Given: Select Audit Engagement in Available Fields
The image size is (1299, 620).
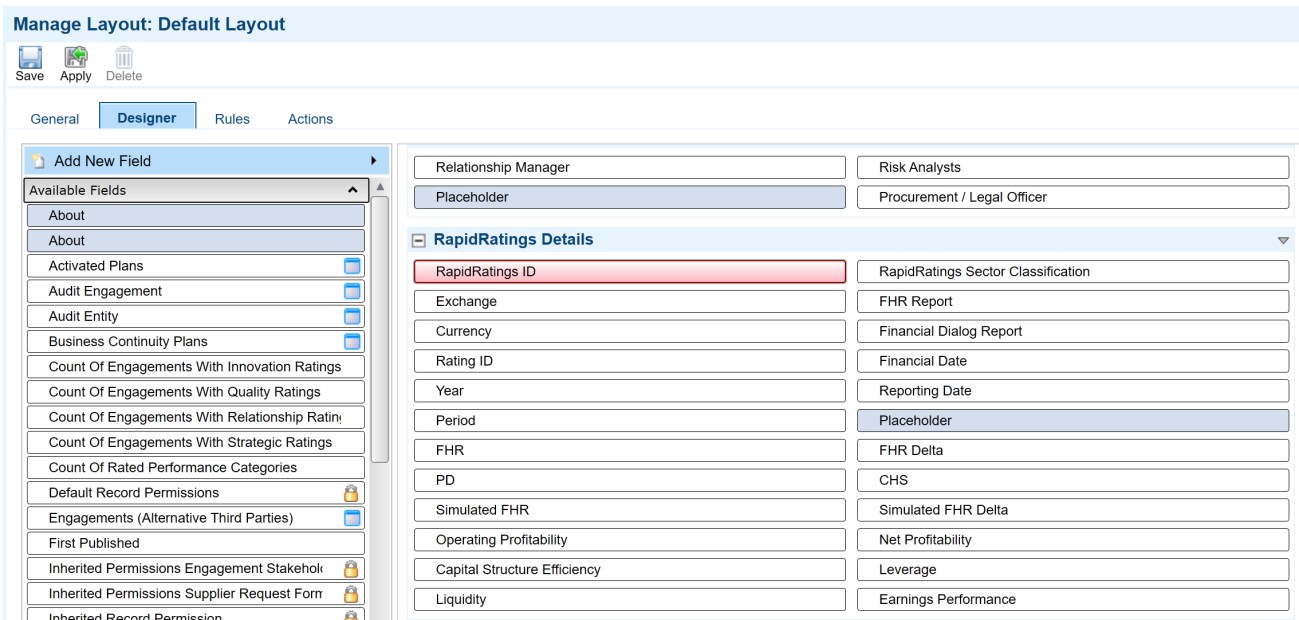Looking at the screenshot, I should (x=196, y=291).
